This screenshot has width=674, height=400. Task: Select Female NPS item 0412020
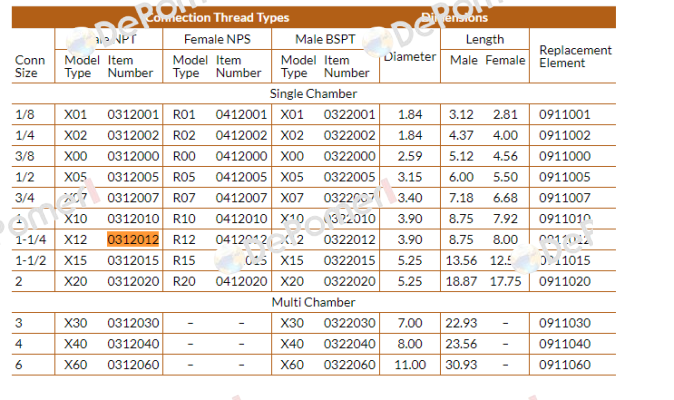pyautogui.click(x=242, y=281)
